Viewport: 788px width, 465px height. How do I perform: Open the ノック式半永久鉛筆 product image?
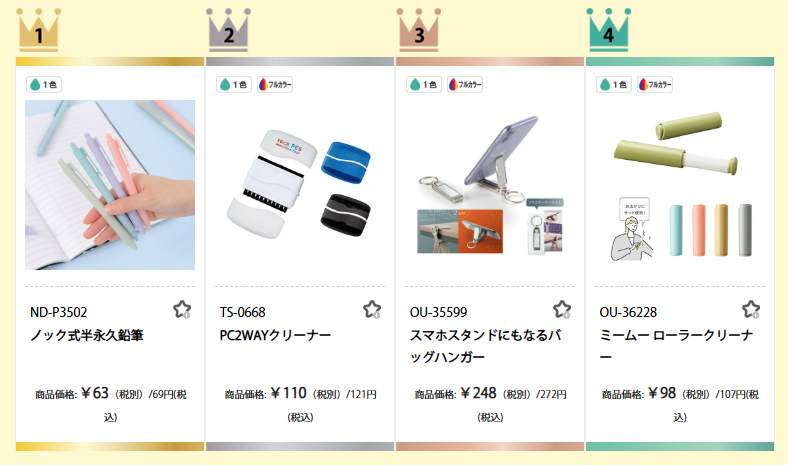[x=110, y=185]
